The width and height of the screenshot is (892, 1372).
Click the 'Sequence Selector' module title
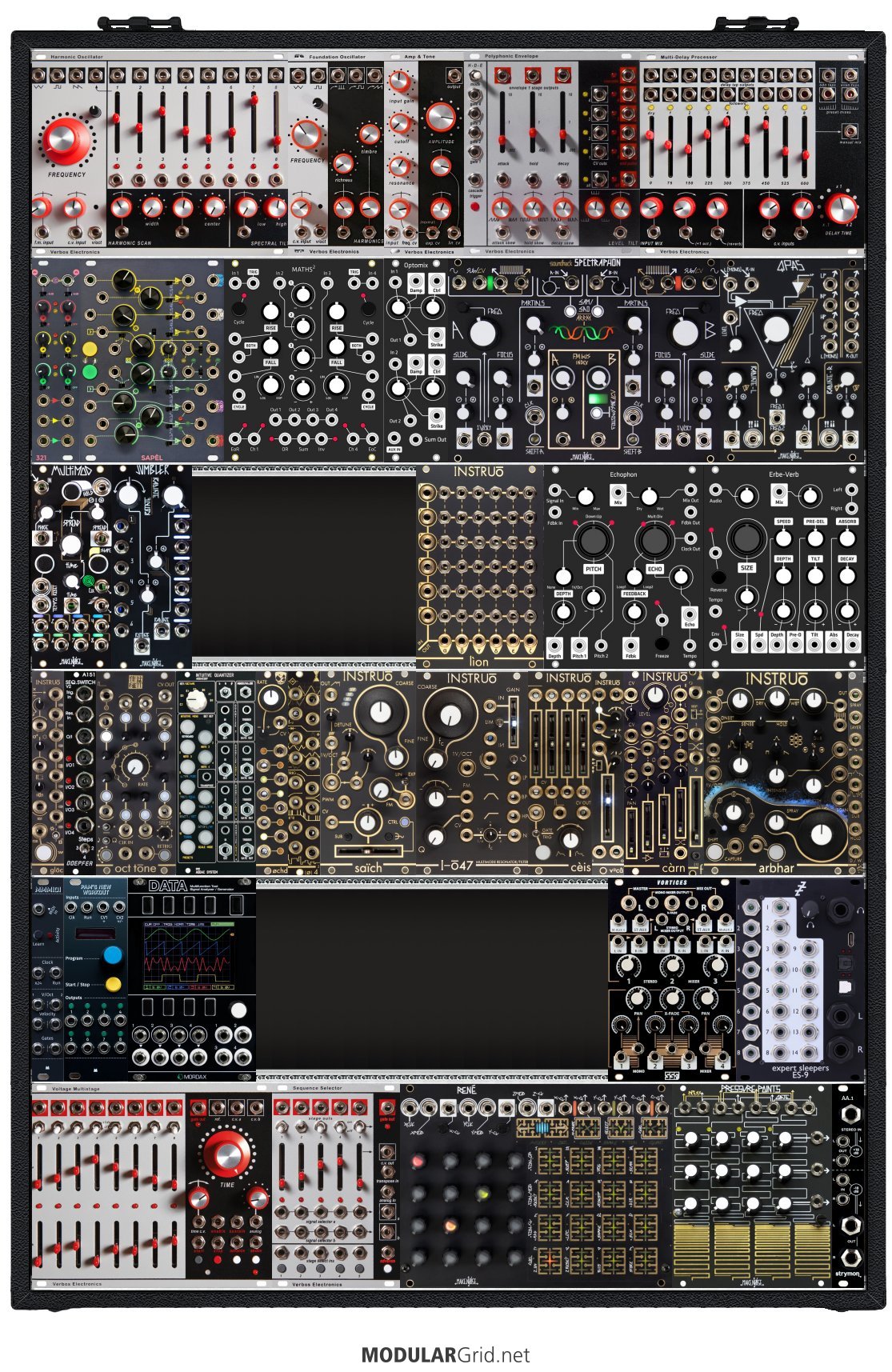point(317,1088)
